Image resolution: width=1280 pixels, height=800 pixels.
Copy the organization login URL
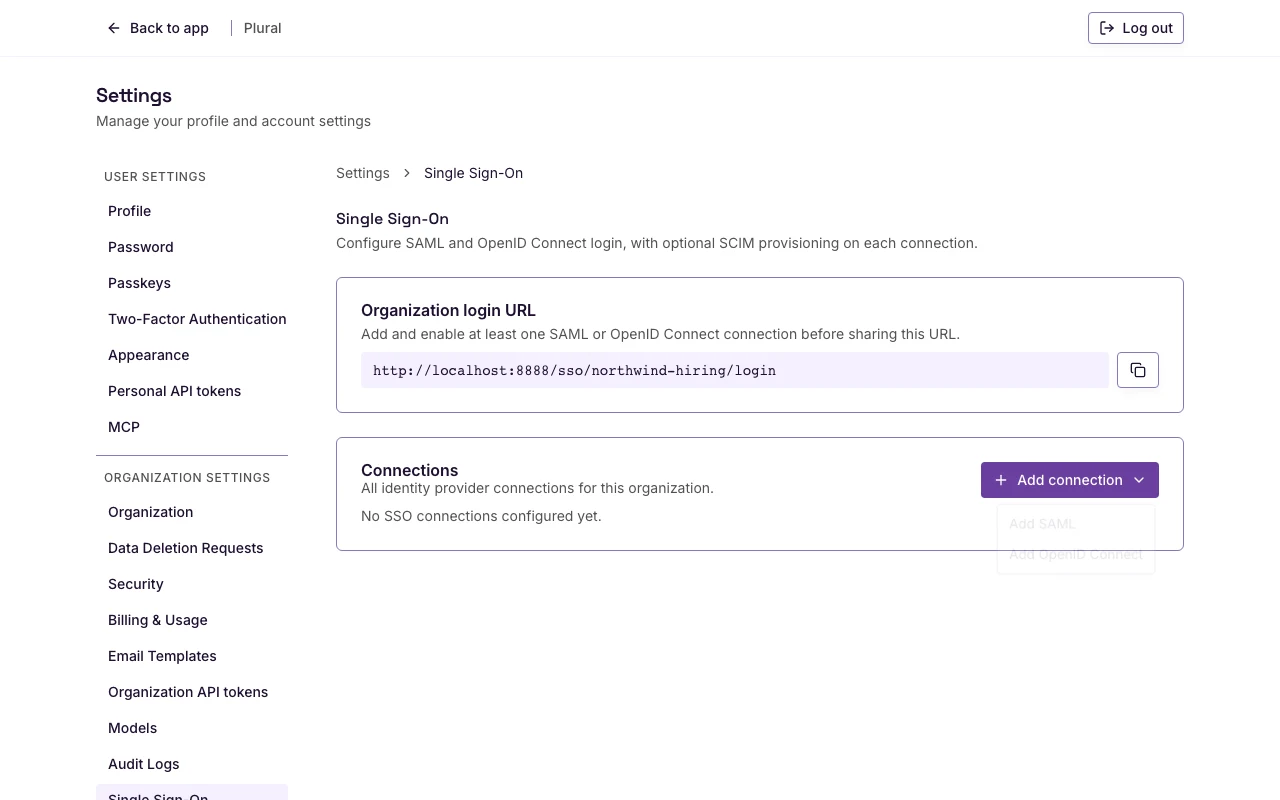coord(1138,370)
